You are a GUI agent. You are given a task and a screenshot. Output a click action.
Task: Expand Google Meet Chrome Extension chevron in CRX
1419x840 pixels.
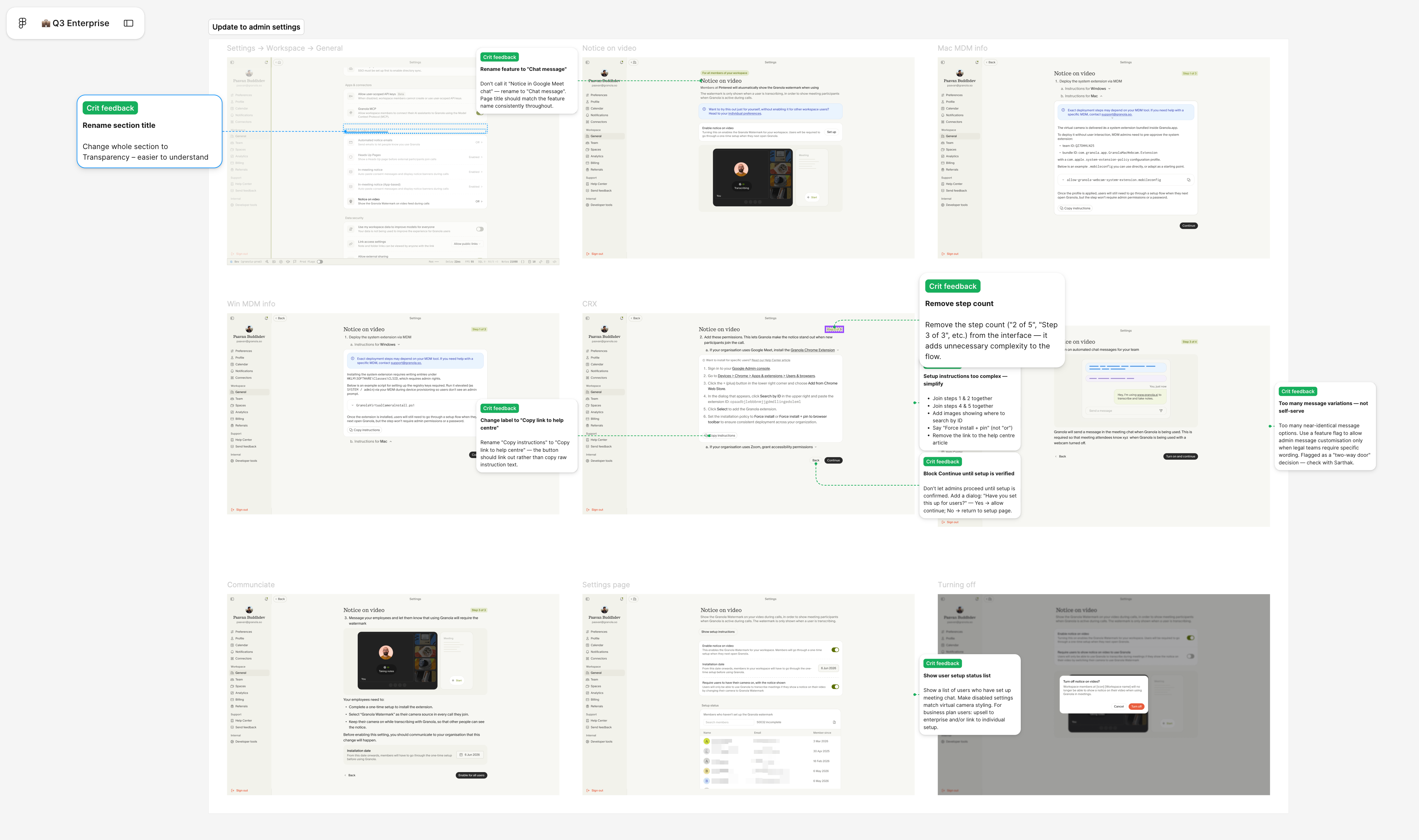838,350
